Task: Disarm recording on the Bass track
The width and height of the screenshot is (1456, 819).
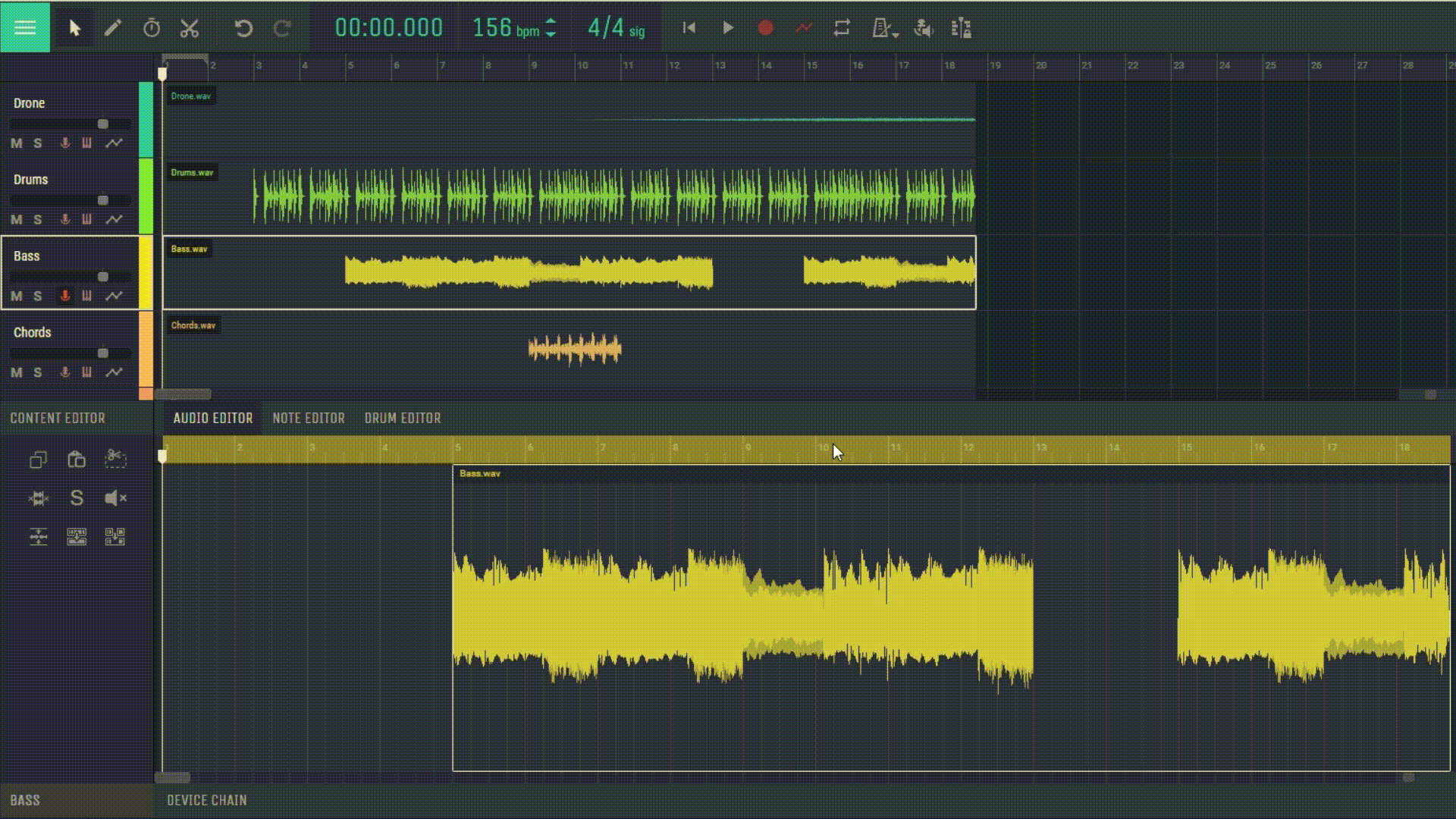Action: pos(64,297)
